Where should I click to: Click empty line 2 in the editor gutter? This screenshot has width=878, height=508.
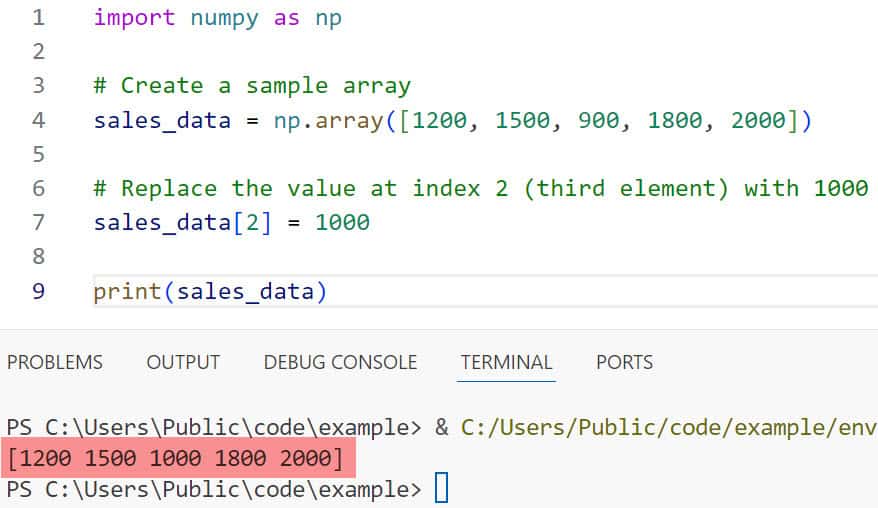tap(38, 52)
